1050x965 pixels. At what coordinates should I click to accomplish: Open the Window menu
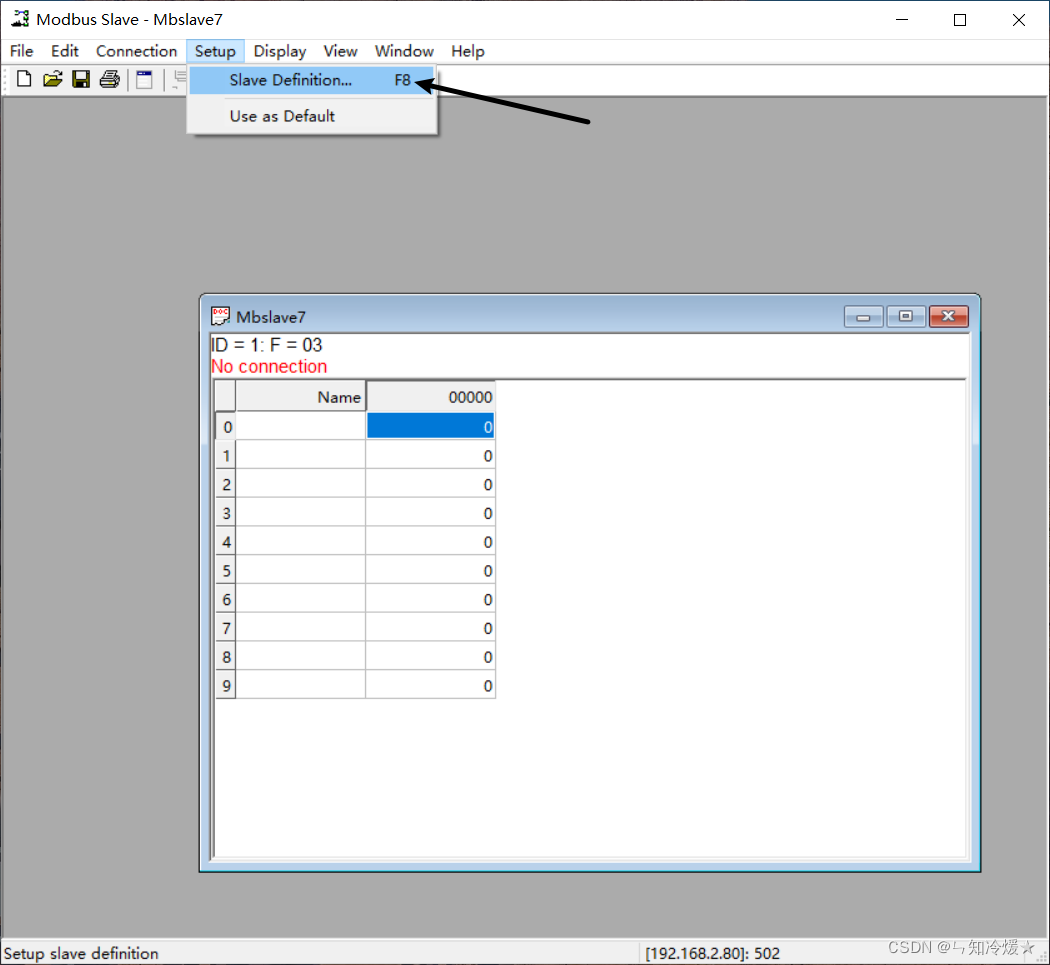click(404, 51)
